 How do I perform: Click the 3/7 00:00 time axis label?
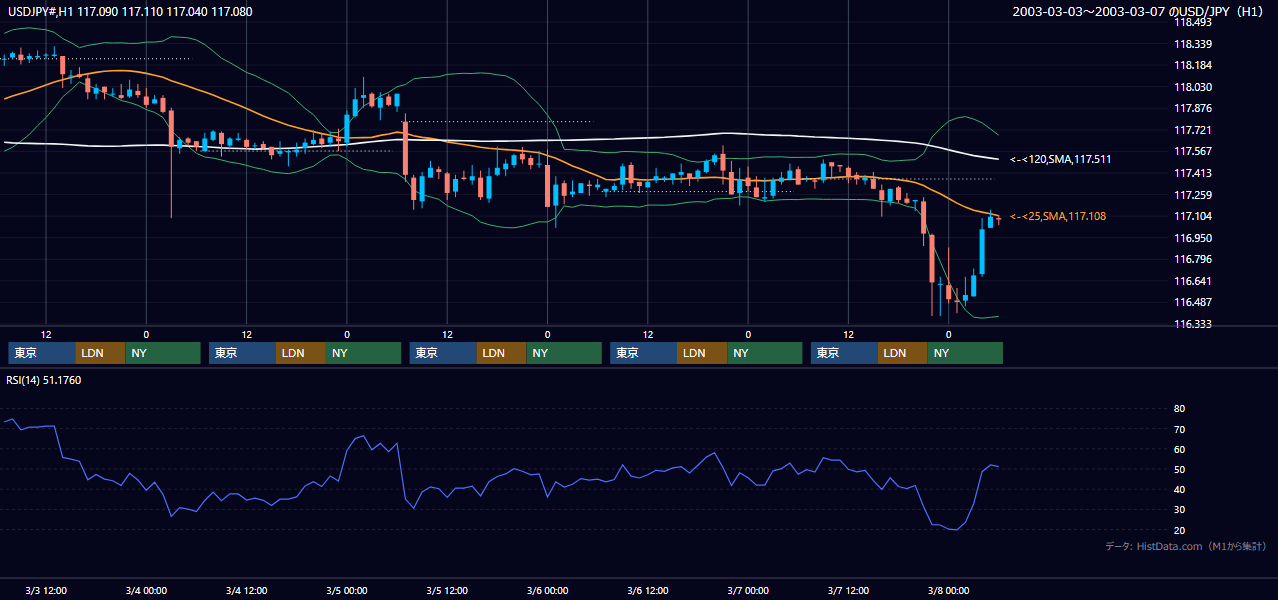tap(748, 591)
